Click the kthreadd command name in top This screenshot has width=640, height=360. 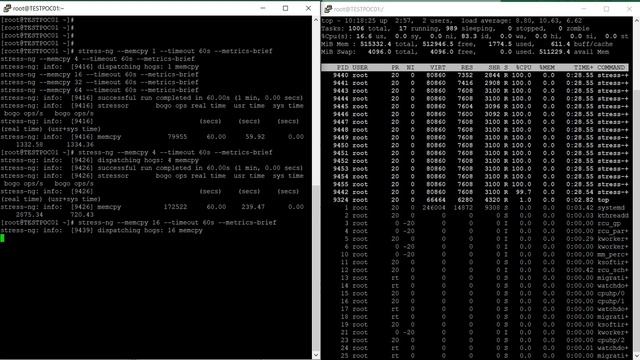613,216
